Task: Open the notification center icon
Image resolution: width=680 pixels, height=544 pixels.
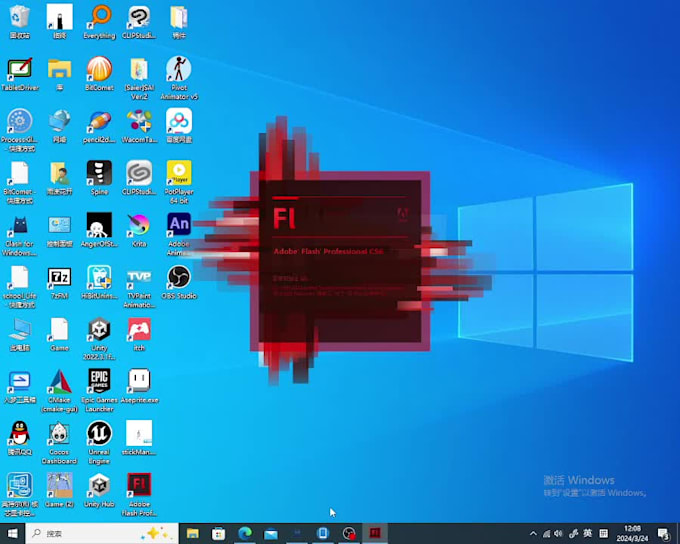Action: pyautogui.click(x=663, y=533)
